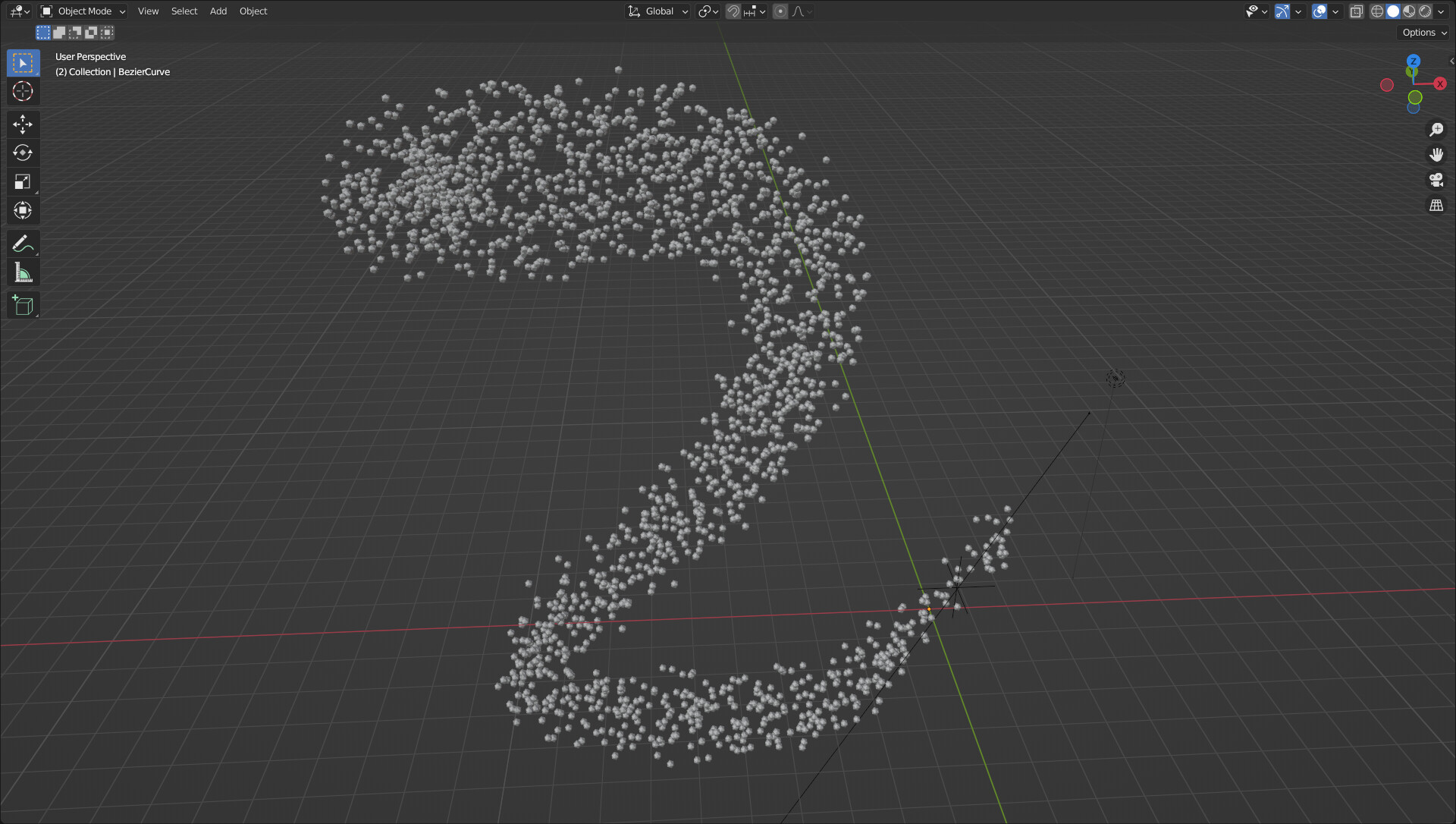Click the Z axis on the navigation gizmo
This screenshot has width=1456, height=824.
coord(1413,62)
